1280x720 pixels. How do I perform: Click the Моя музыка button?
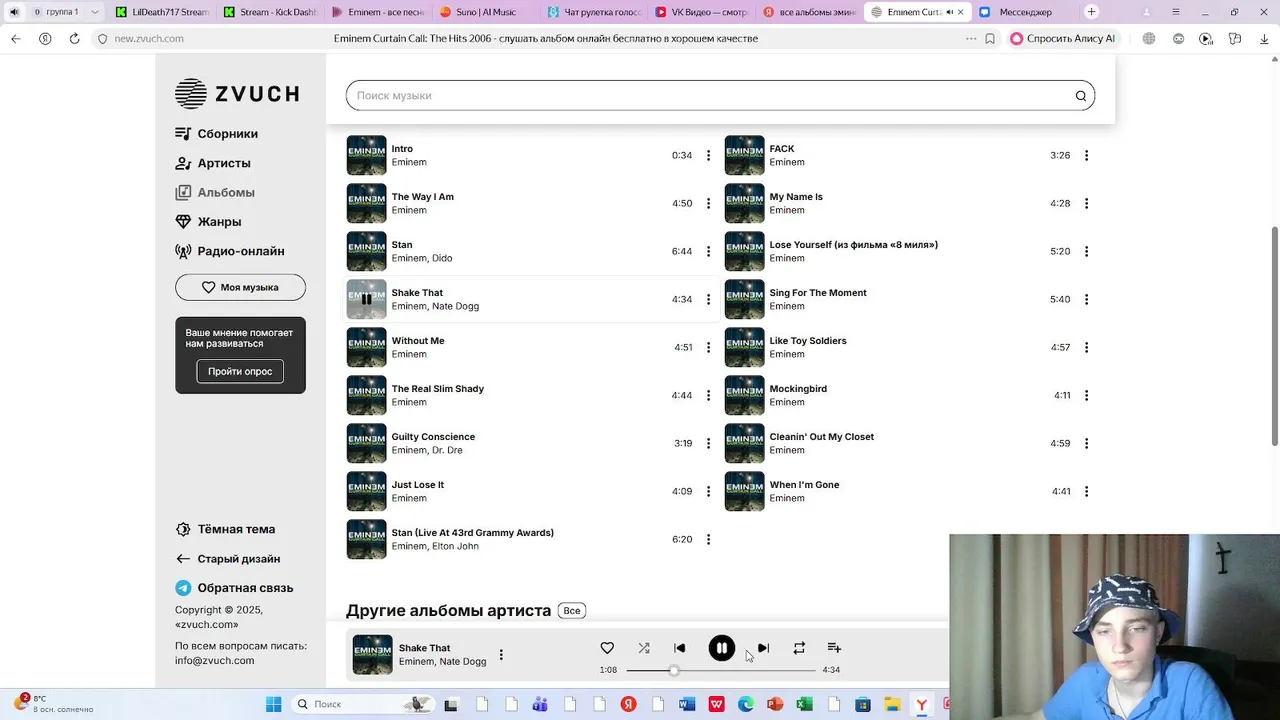coord(240,287)
